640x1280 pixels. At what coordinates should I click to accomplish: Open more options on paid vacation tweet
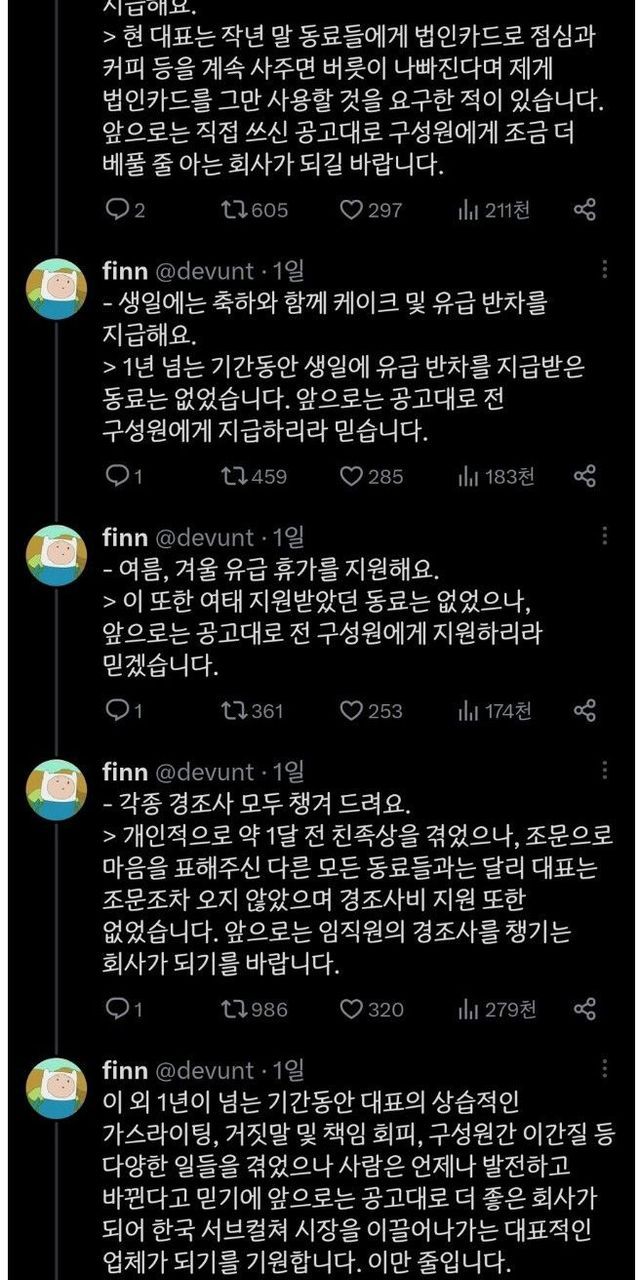603,537
